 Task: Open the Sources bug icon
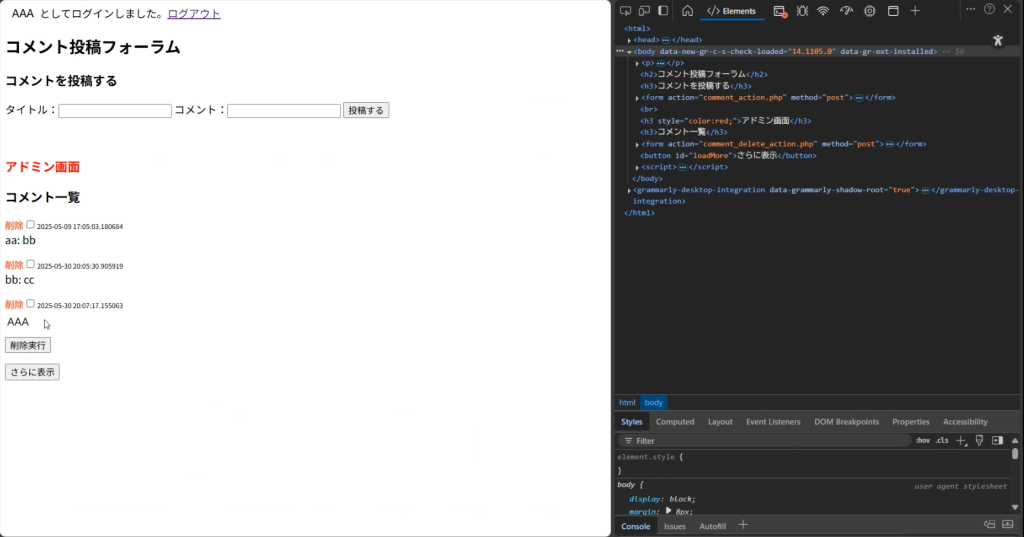tap(802, 10)
